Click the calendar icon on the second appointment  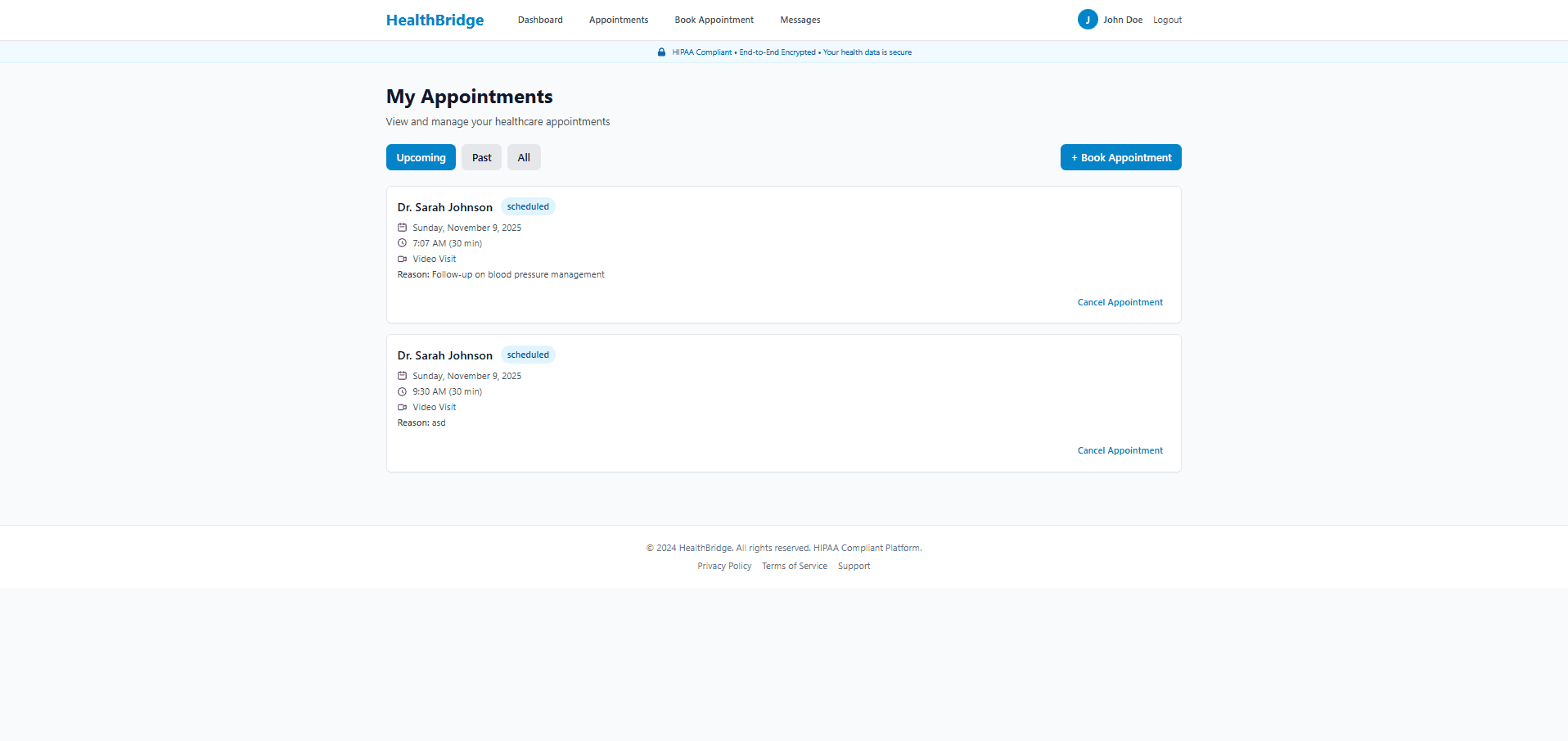tap(402, 375)
